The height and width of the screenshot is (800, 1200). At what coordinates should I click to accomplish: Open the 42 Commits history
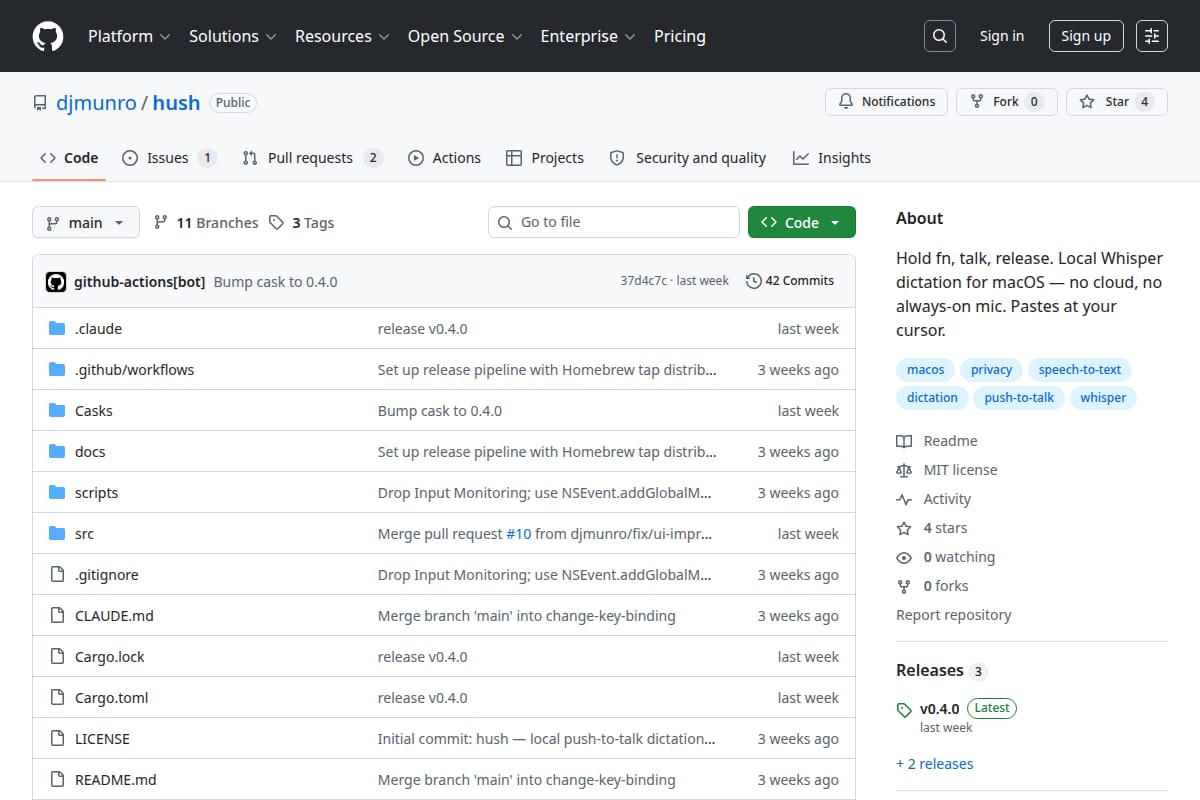[x=790, y=281]
